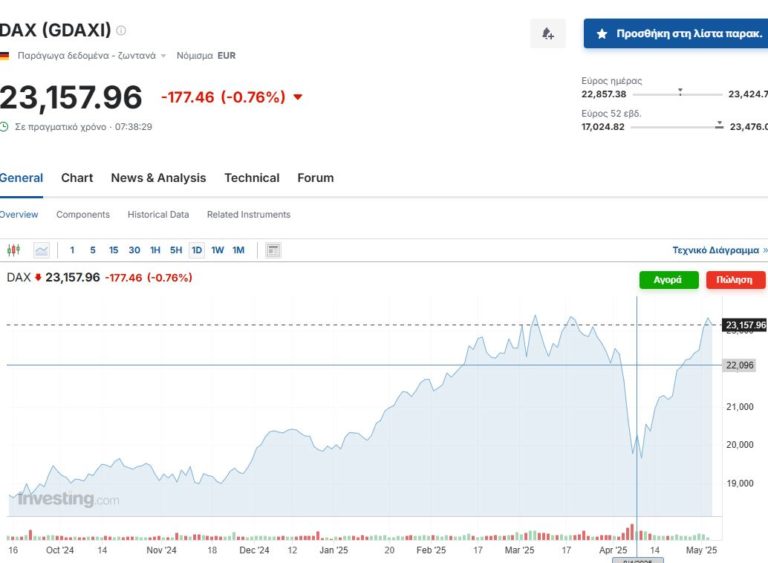Open the Historical Data sub-tab
The width and height of the screenshot is (768, 563).
[x=158, y=214]
